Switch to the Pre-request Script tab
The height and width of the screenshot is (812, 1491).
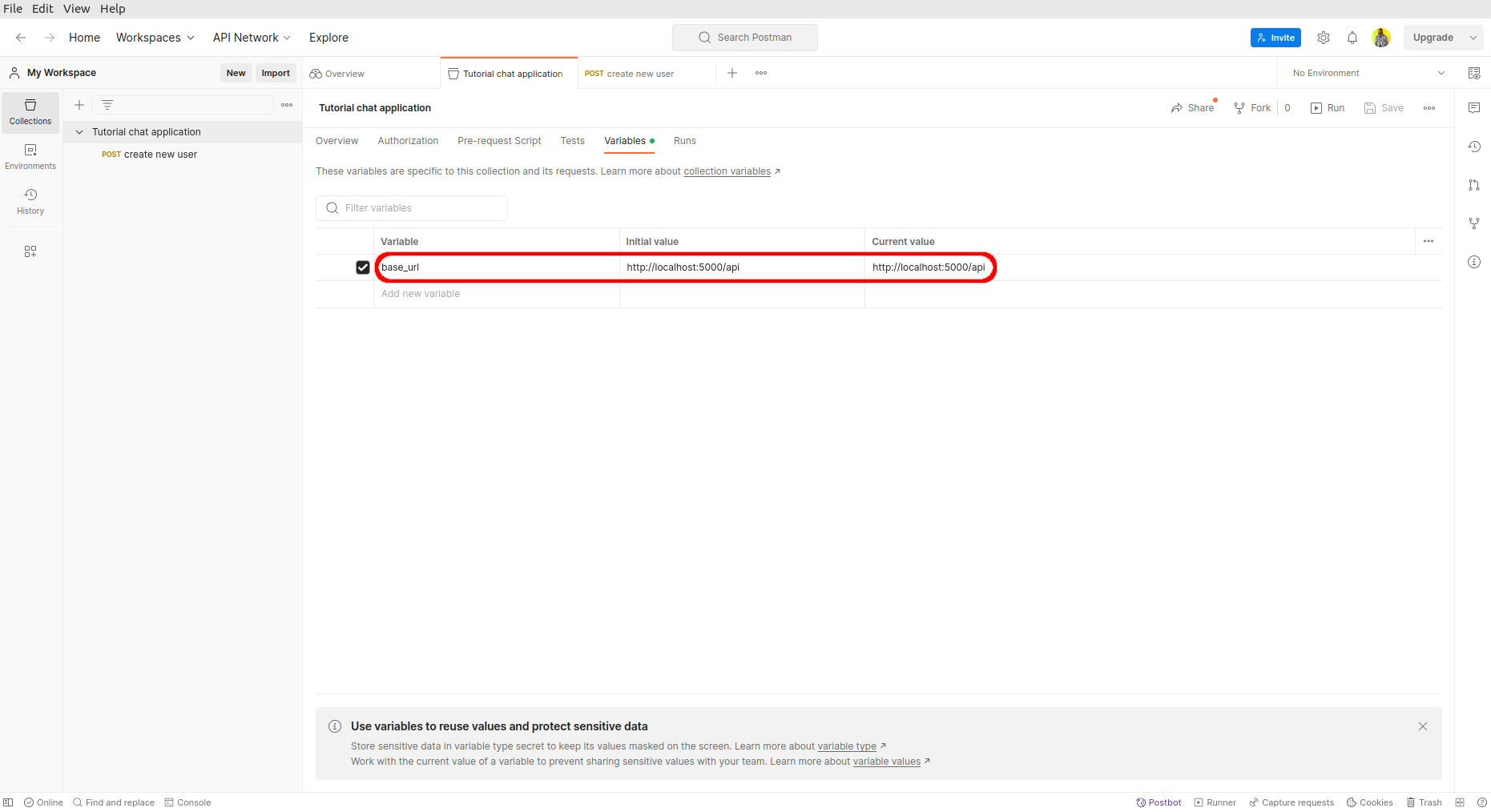point(499,141)
